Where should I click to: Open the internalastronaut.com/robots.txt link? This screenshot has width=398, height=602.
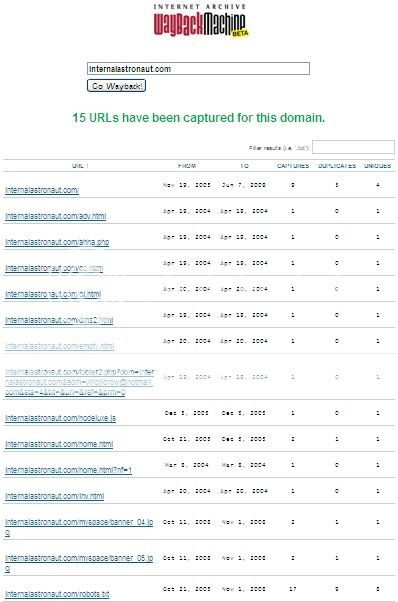[x=57, y=594]
